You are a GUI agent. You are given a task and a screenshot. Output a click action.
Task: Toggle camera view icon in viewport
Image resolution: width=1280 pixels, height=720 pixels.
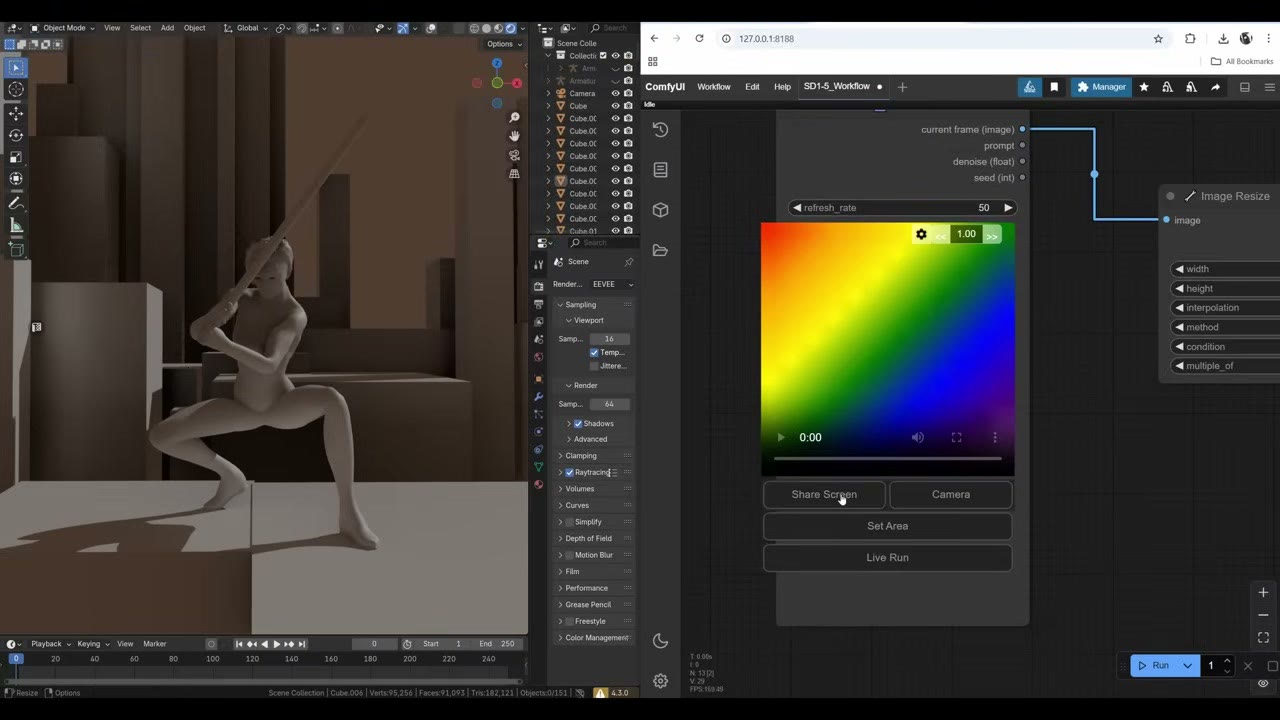tap(514, 155)
